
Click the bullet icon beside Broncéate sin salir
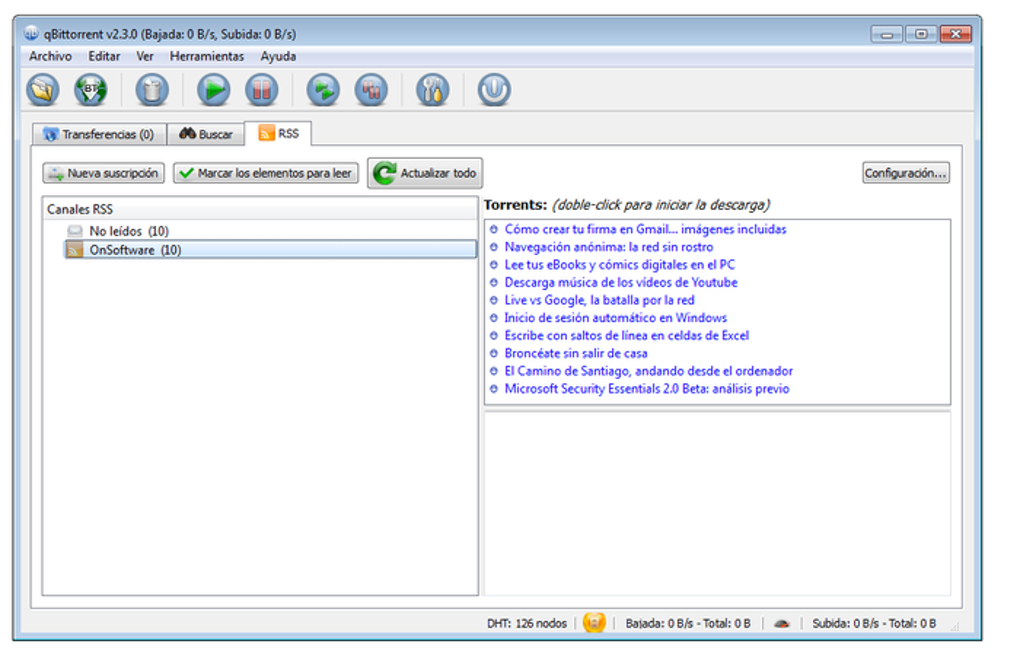(494, 353)
